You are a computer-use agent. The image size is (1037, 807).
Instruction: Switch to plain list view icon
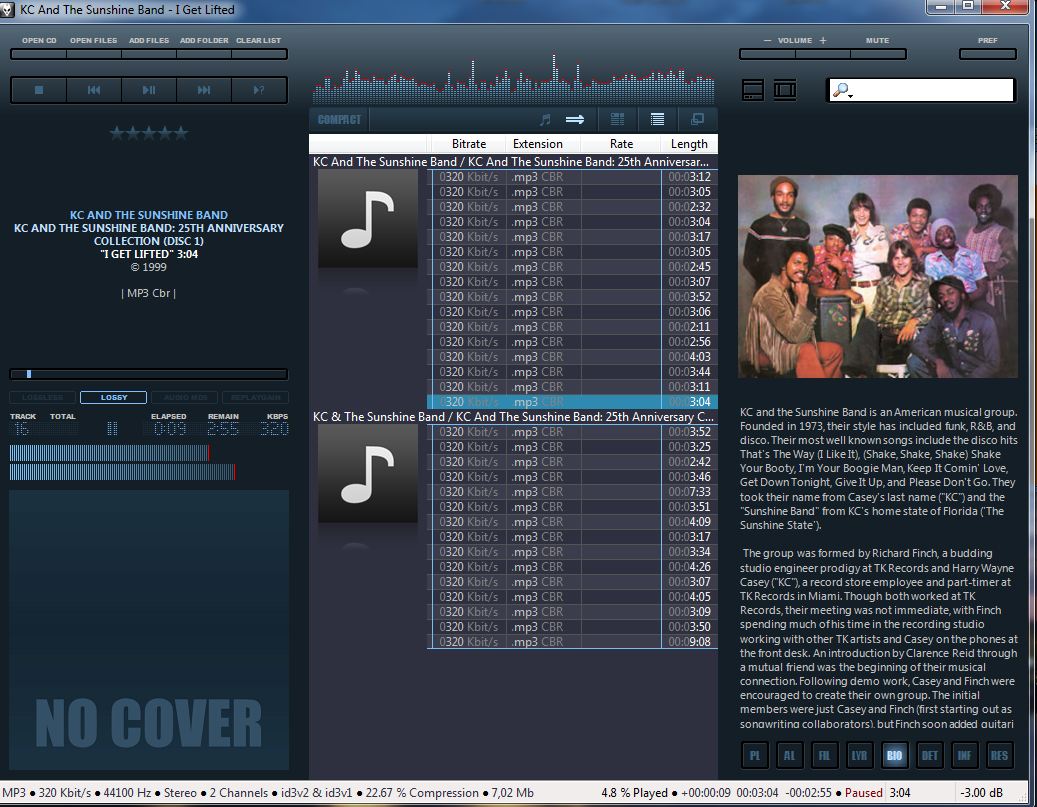pyautogui.click(x=657, y=119)
